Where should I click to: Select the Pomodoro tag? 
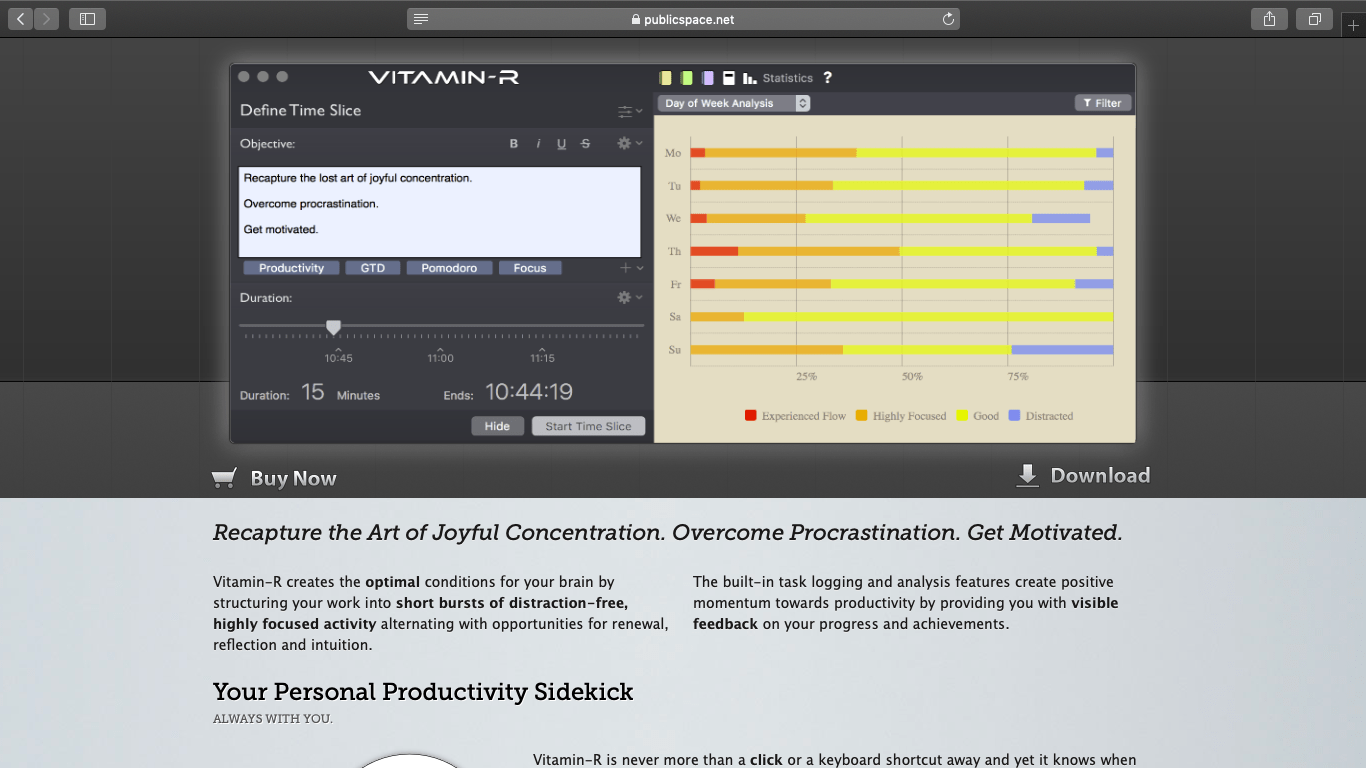(449, 268)
